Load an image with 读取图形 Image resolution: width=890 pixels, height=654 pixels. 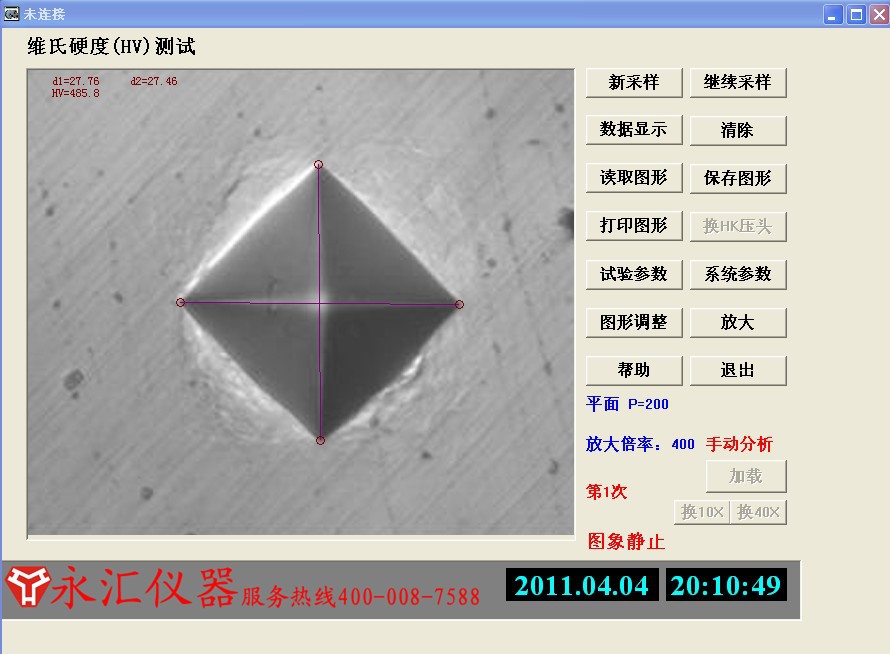click(x=634, y=178)
